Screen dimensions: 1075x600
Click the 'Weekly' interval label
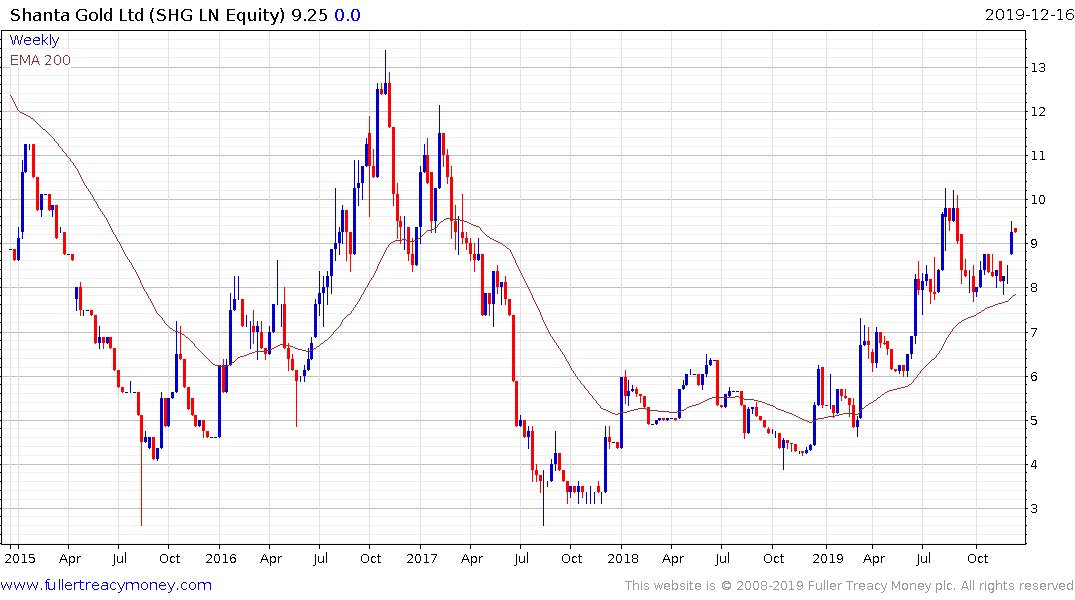(x=34, y=40)
